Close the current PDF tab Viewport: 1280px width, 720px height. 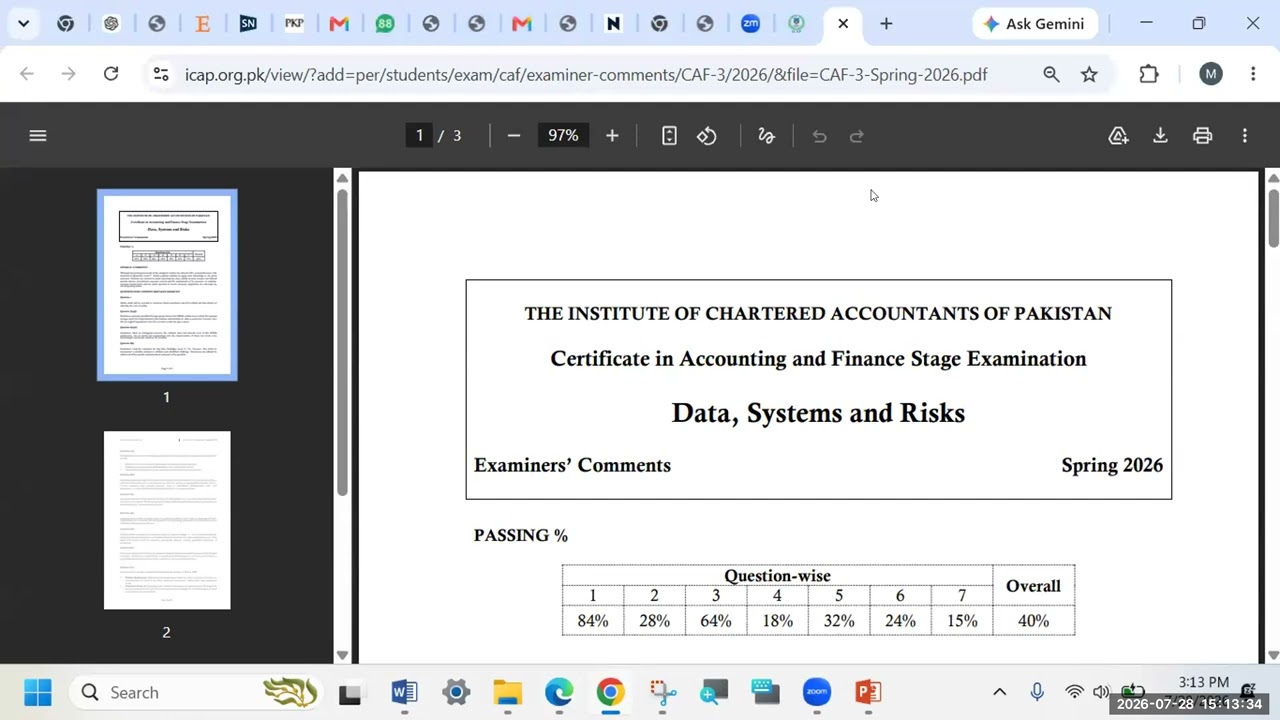(x=843, y=24)
